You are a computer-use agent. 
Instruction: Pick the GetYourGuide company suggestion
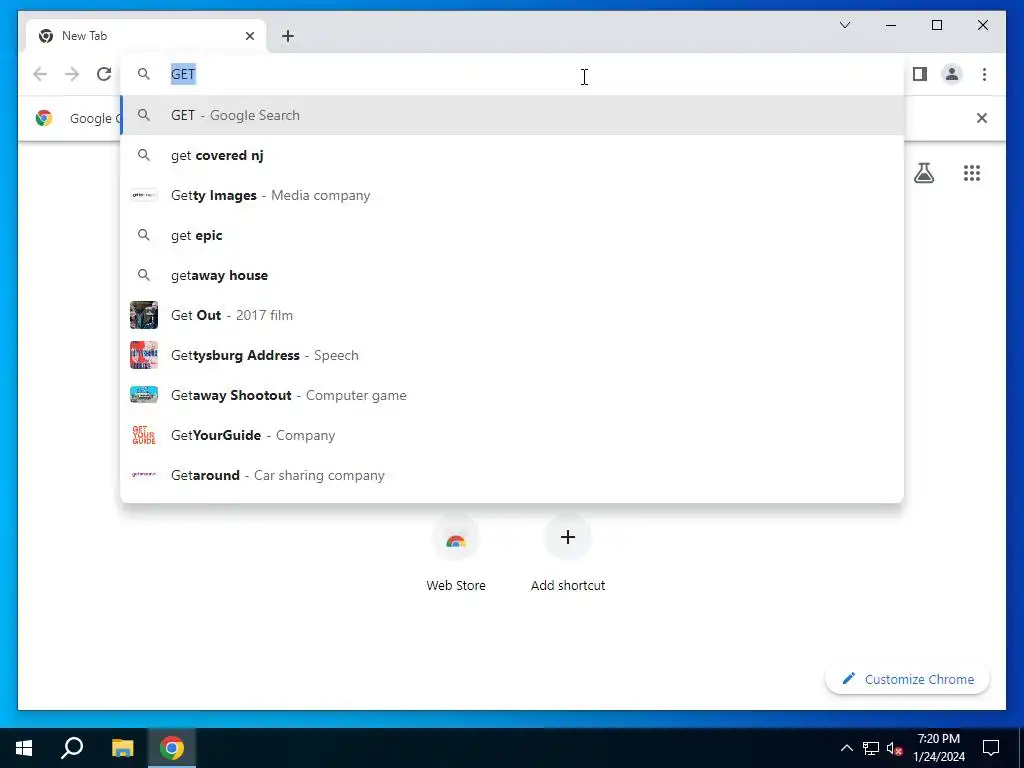point(513,435)
